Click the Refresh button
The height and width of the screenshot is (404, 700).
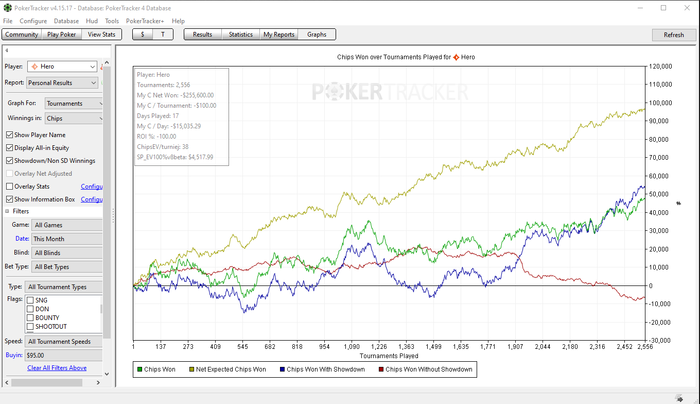[x=674, y=35]
